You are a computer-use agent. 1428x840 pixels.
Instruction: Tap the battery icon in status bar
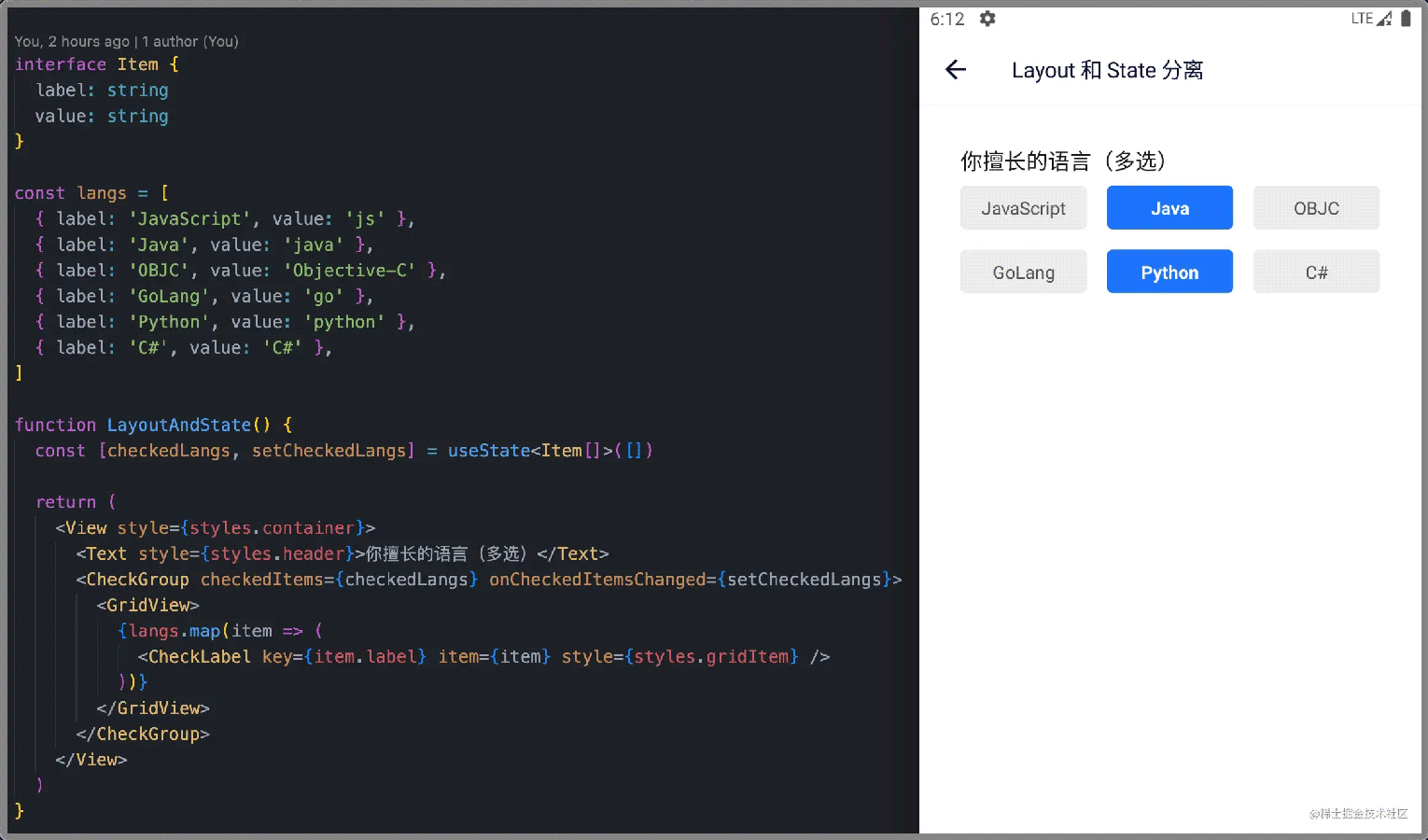pos(1406,19)
